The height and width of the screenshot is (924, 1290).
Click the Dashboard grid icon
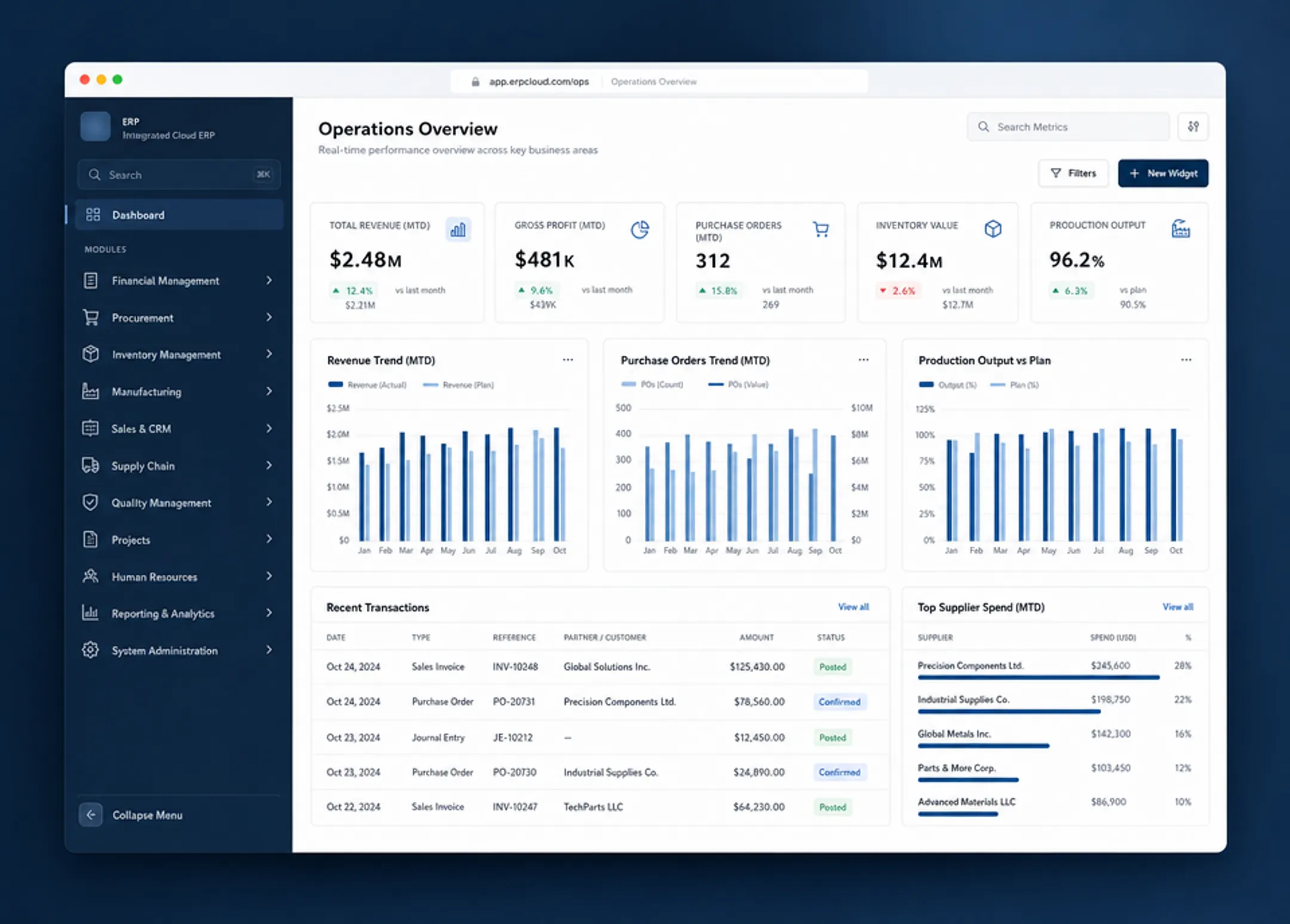tap(93, 215)
